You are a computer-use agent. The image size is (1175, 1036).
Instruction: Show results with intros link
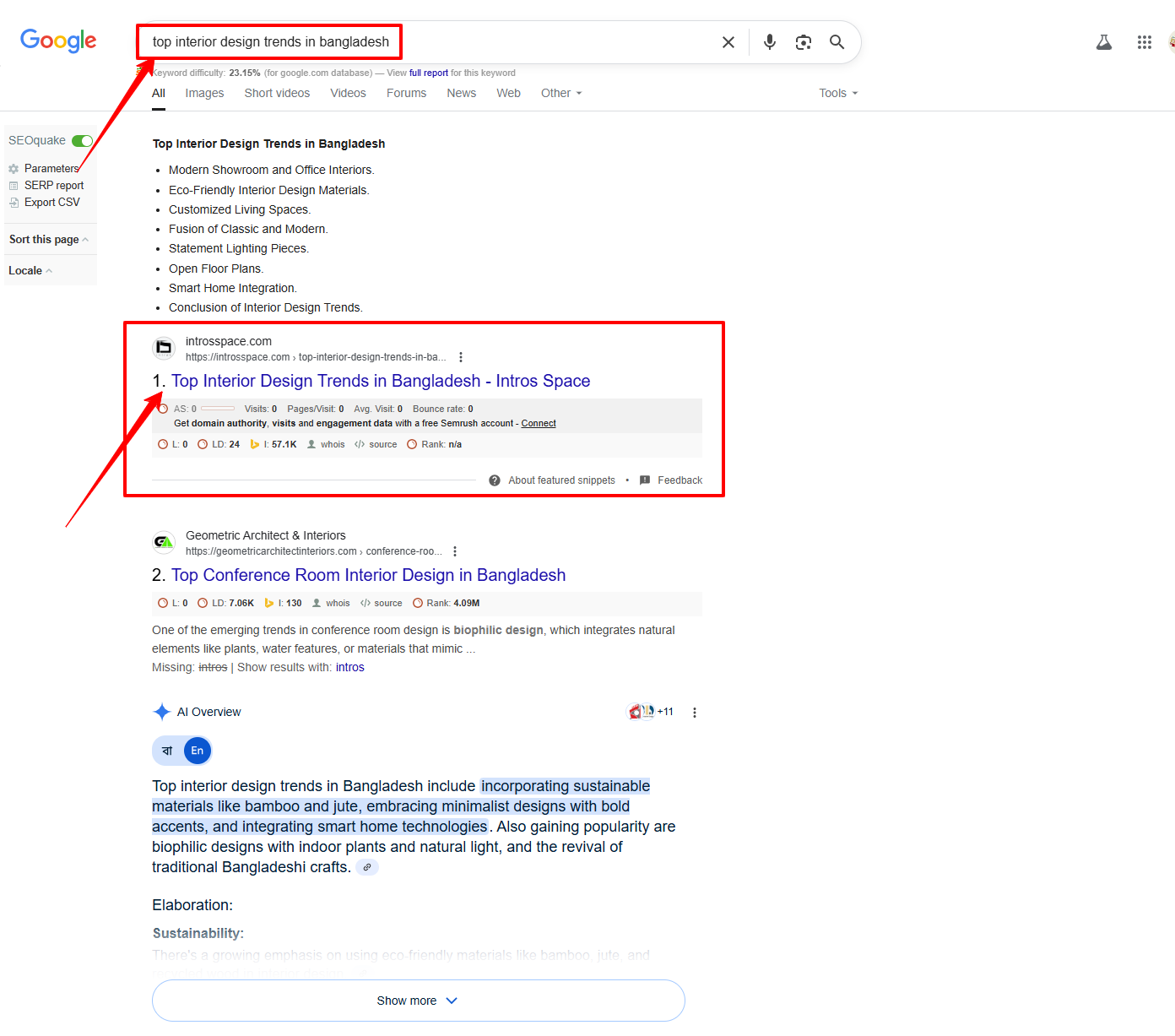click(x=350, y=668)
